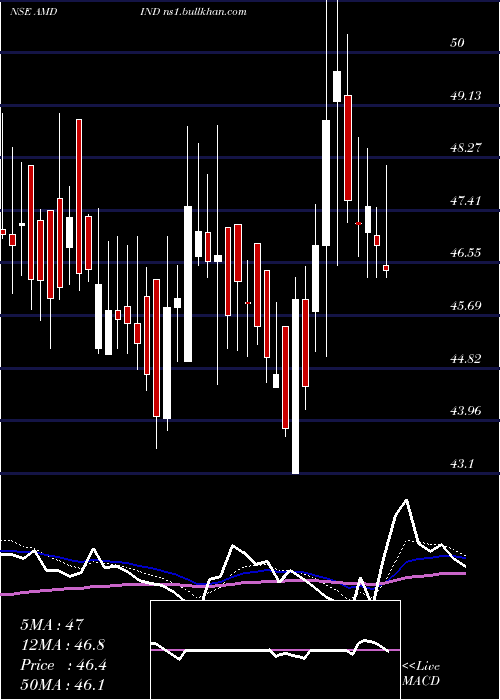The image size is (500, 700).
Task: Click inside the MACD inset panel
Action: [275, 650]
